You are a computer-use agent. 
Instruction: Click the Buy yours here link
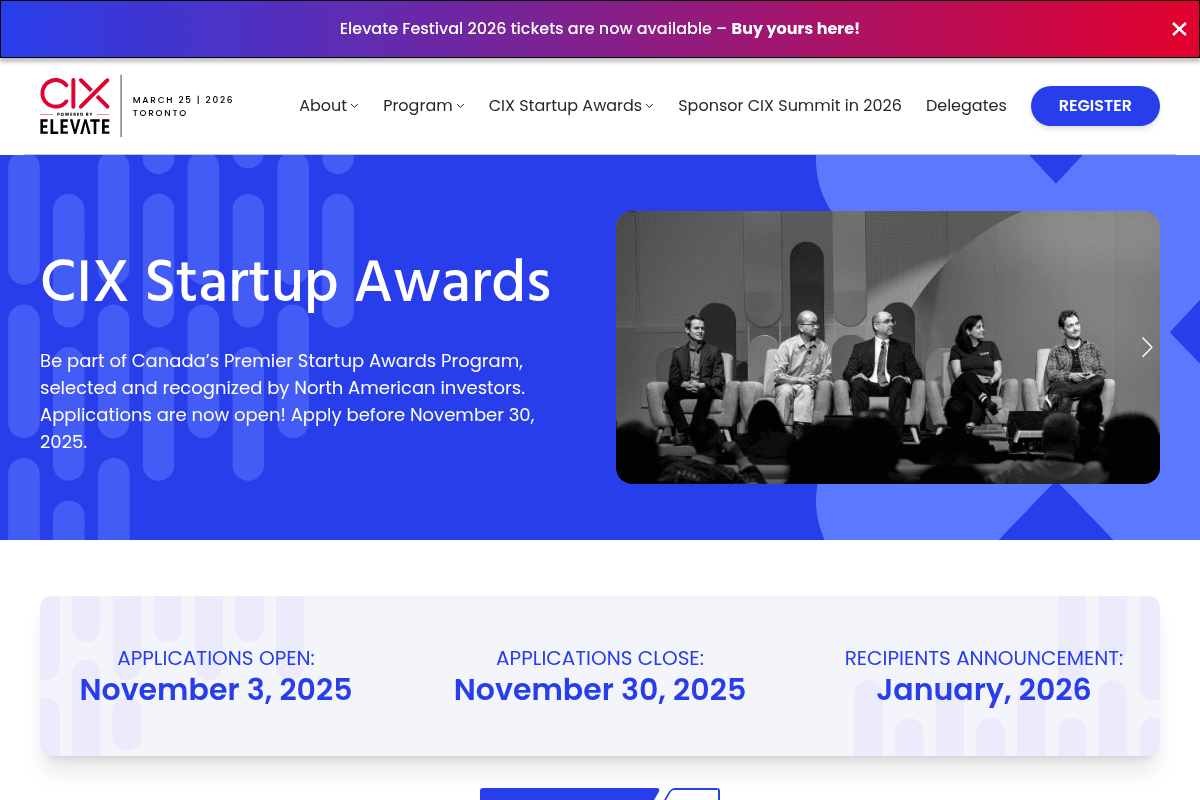click(795, 28)
